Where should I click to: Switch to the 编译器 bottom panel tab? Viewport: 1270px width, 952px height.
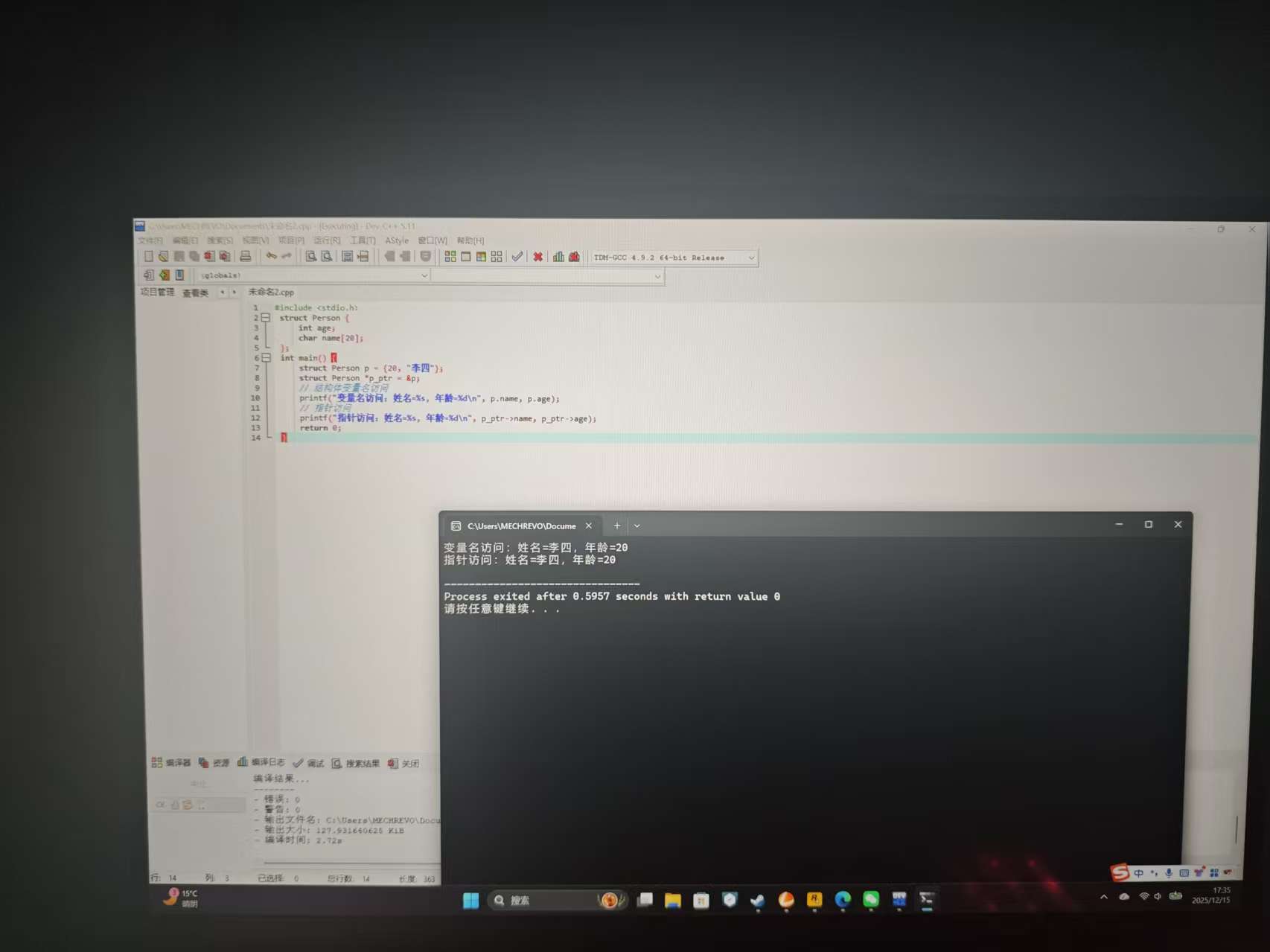pyautogui.click(x=171, y=763)
